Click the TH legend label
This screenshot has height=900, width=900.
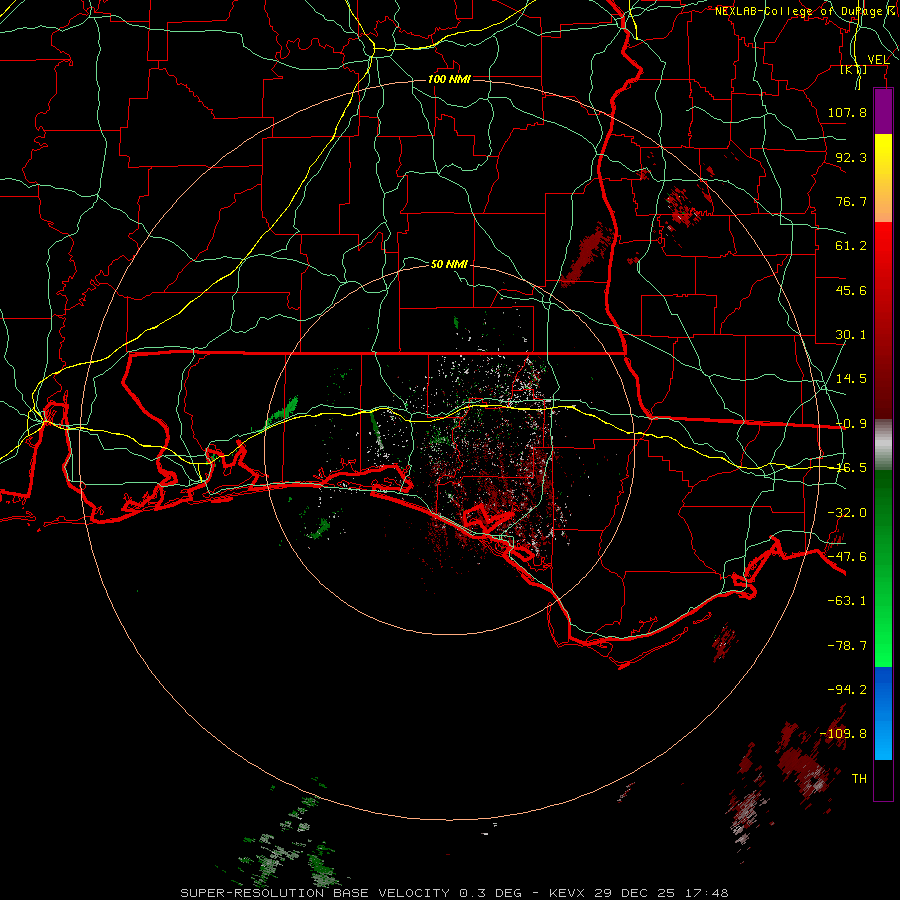coord(859,779)
